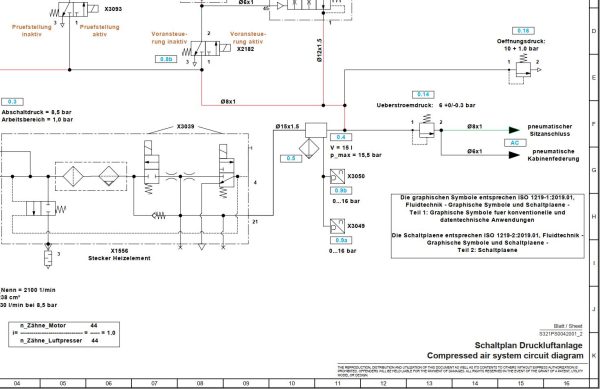
Task: Select the X3093 valve symbol
Action: click(x=75, y=9)
